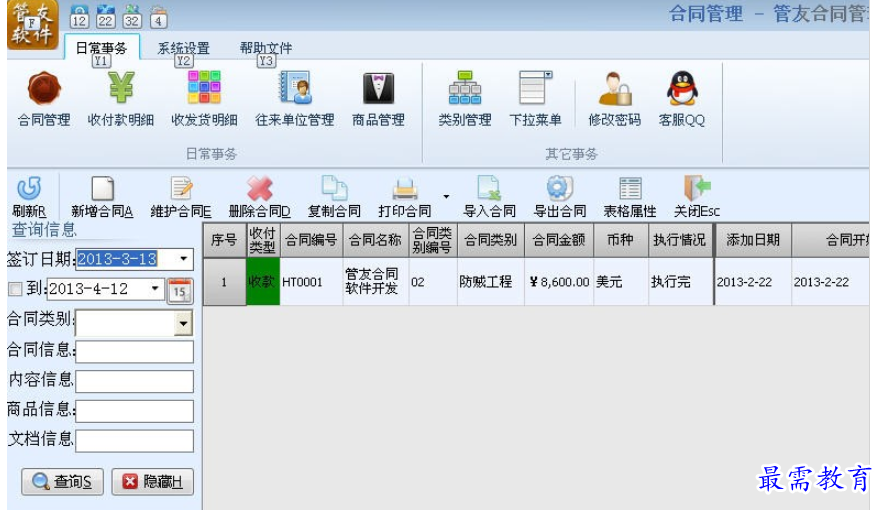Switch to 系统设置 ribbon tab
The width and height of the screenshot is (880, 510).
[184, 48]
